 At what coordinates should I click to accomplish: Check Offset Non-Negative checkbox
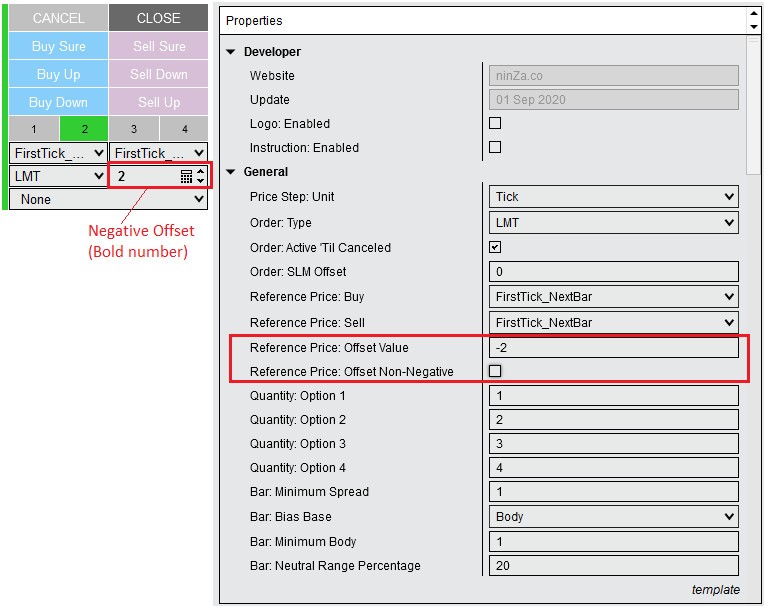pos(494,371)
